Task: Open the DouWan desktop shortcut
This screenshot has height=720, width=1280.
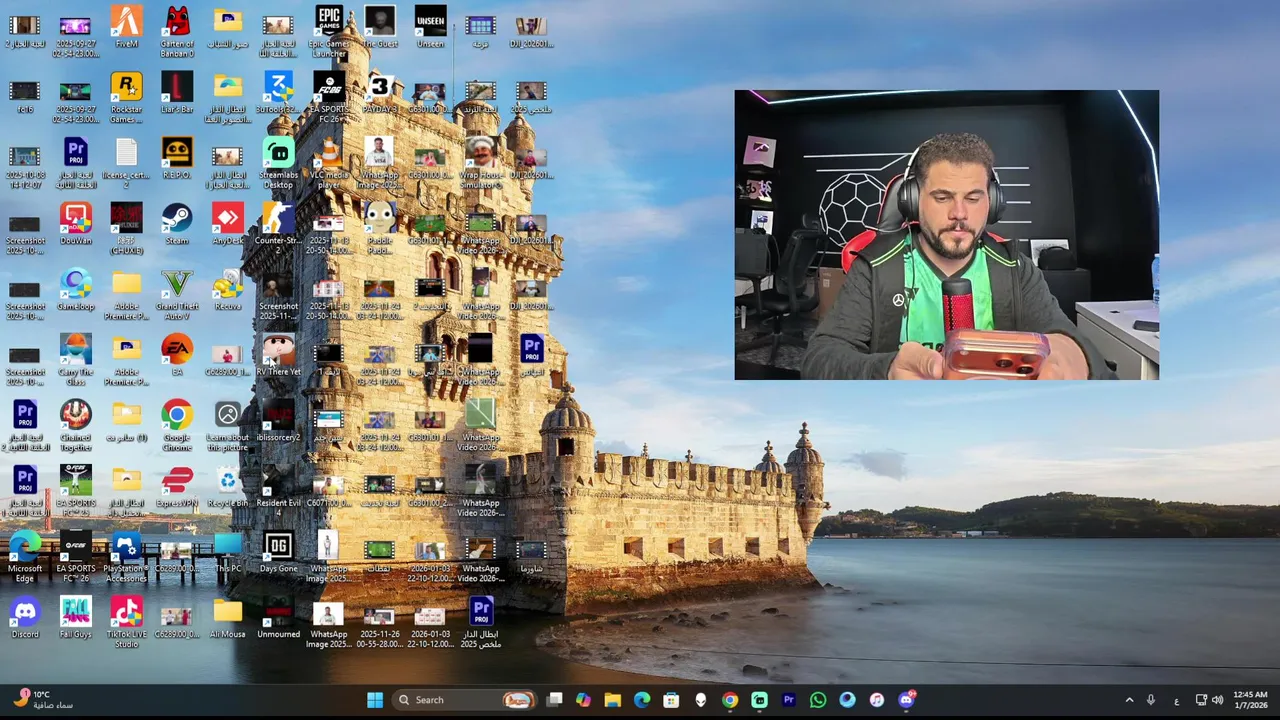Action: coord(76,224)
